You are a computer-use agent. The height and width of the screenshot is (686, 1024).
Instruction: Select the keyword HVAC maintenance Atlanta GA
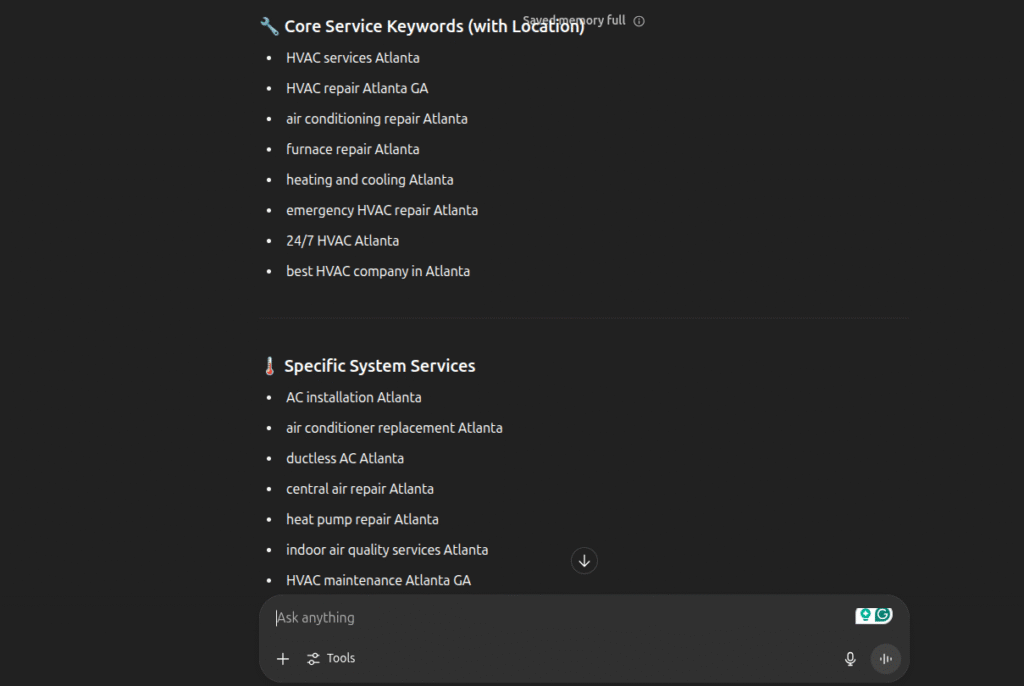pyautogui.click(x=378, y=580)
